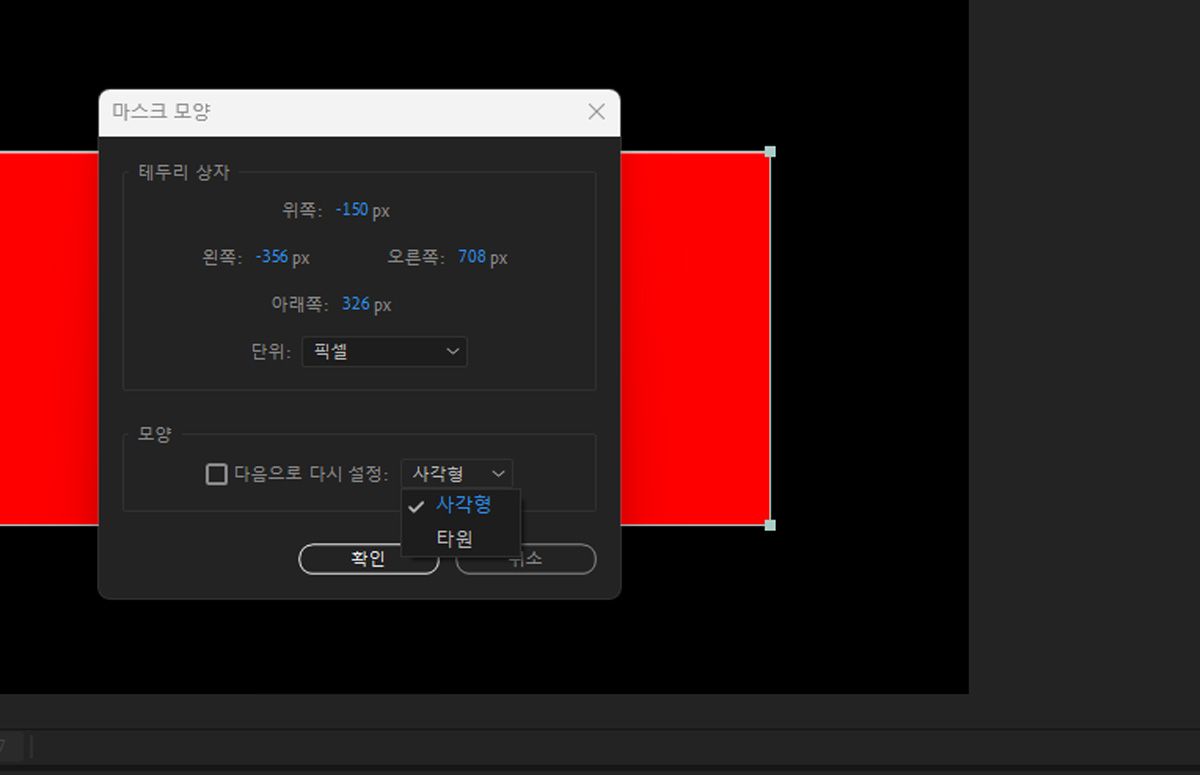
Task: Open the shape reset dropdown showing 사각형
Action: (x=457, y=473)
